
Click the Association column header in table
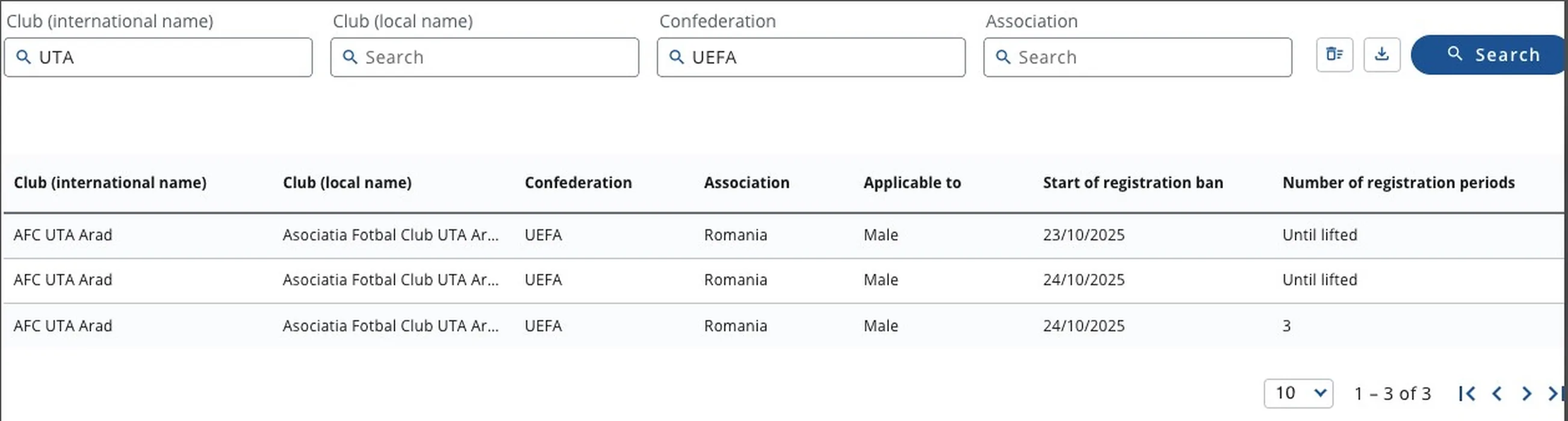(746, 182)
